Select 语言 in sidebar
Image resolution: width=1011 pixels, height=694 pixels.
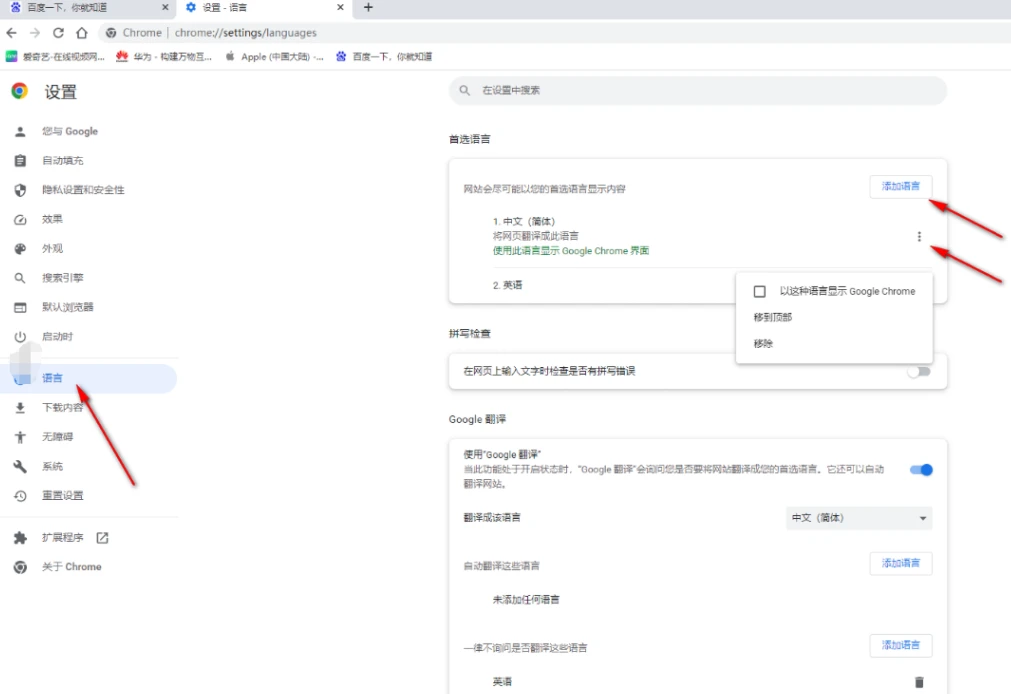coord(89,379)
